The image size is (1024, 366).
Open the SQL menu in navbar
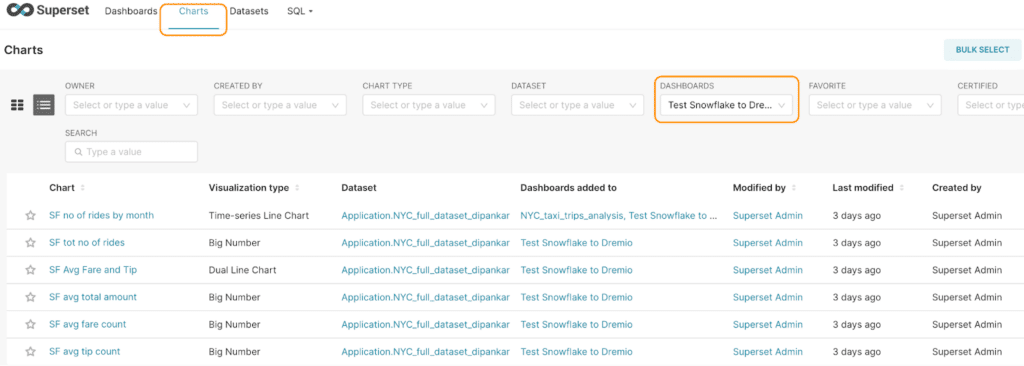(x=300, y=12)
